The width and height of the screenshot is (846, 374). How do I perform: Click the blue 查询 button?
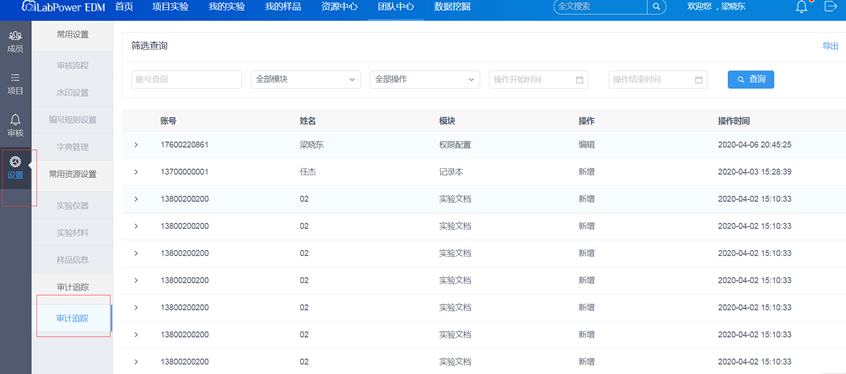(751, 79)
